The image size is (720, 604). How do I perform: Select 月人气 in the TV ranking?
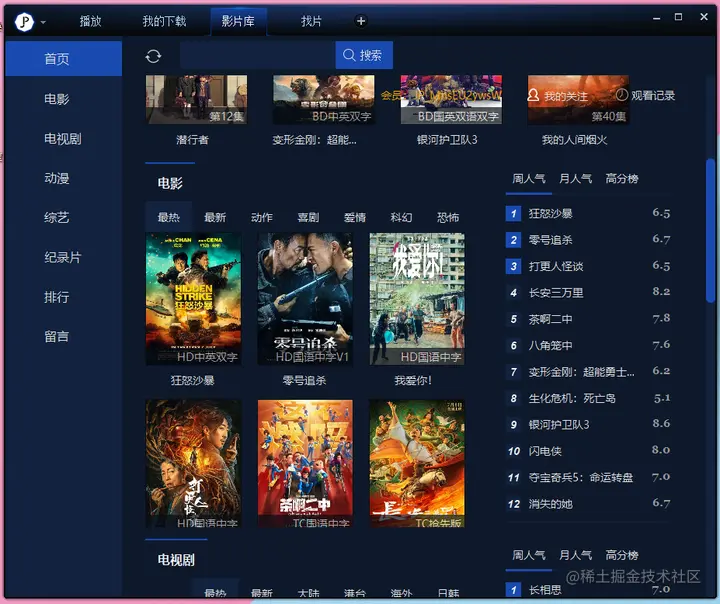[x=575, y=555]
